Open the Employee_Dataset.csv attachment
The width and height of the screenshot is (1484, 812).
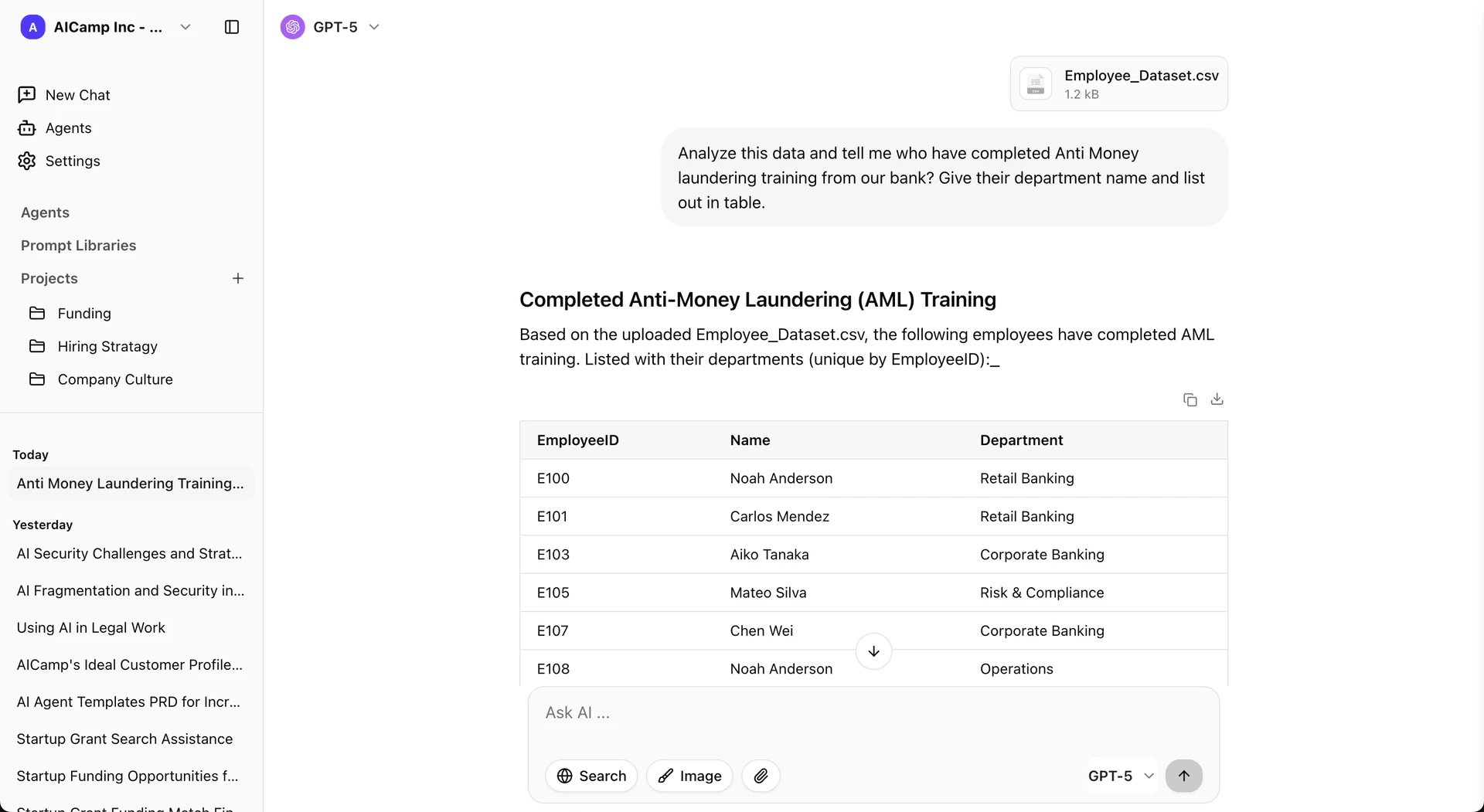1118,83
